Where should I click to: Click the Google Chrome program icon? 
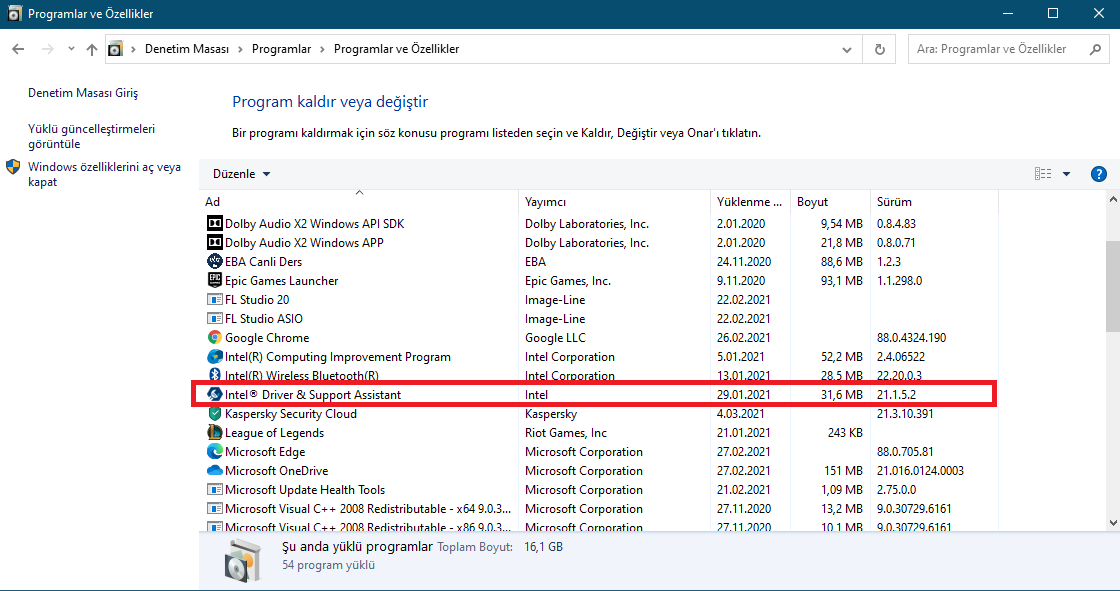point(214,338)
